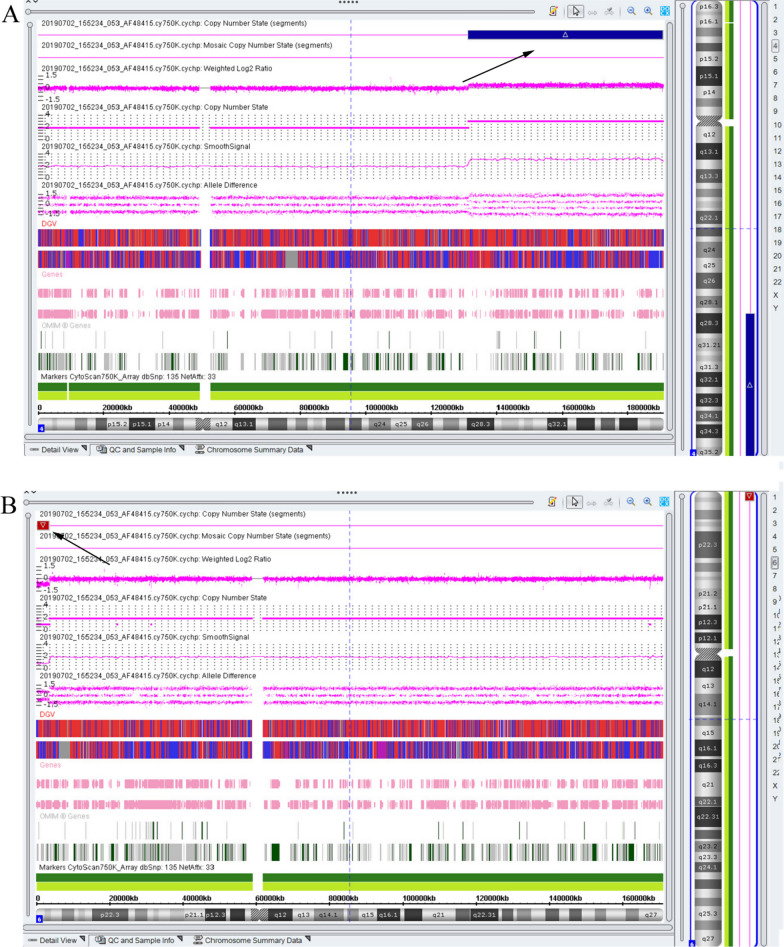The image size is (784, 947).
Task: Click the zoom out magnifier in top panel
Action: [632, 11]
